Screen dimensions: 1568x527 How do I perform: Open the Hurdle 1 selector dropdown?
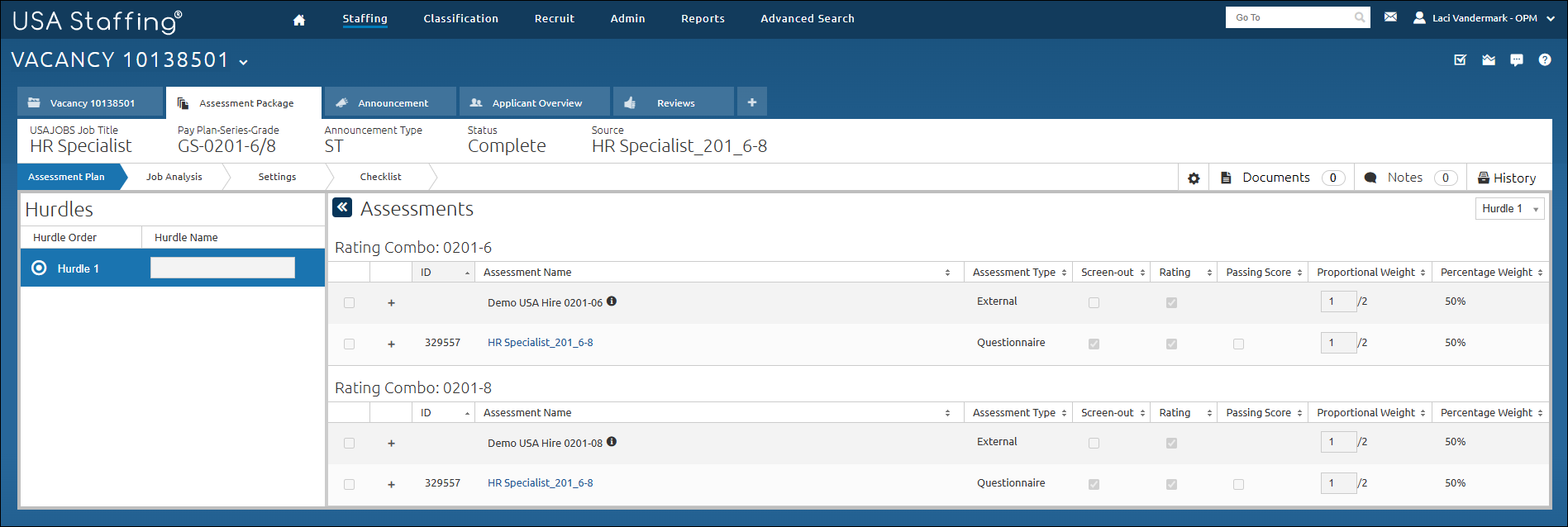[x=1509, y=209]
